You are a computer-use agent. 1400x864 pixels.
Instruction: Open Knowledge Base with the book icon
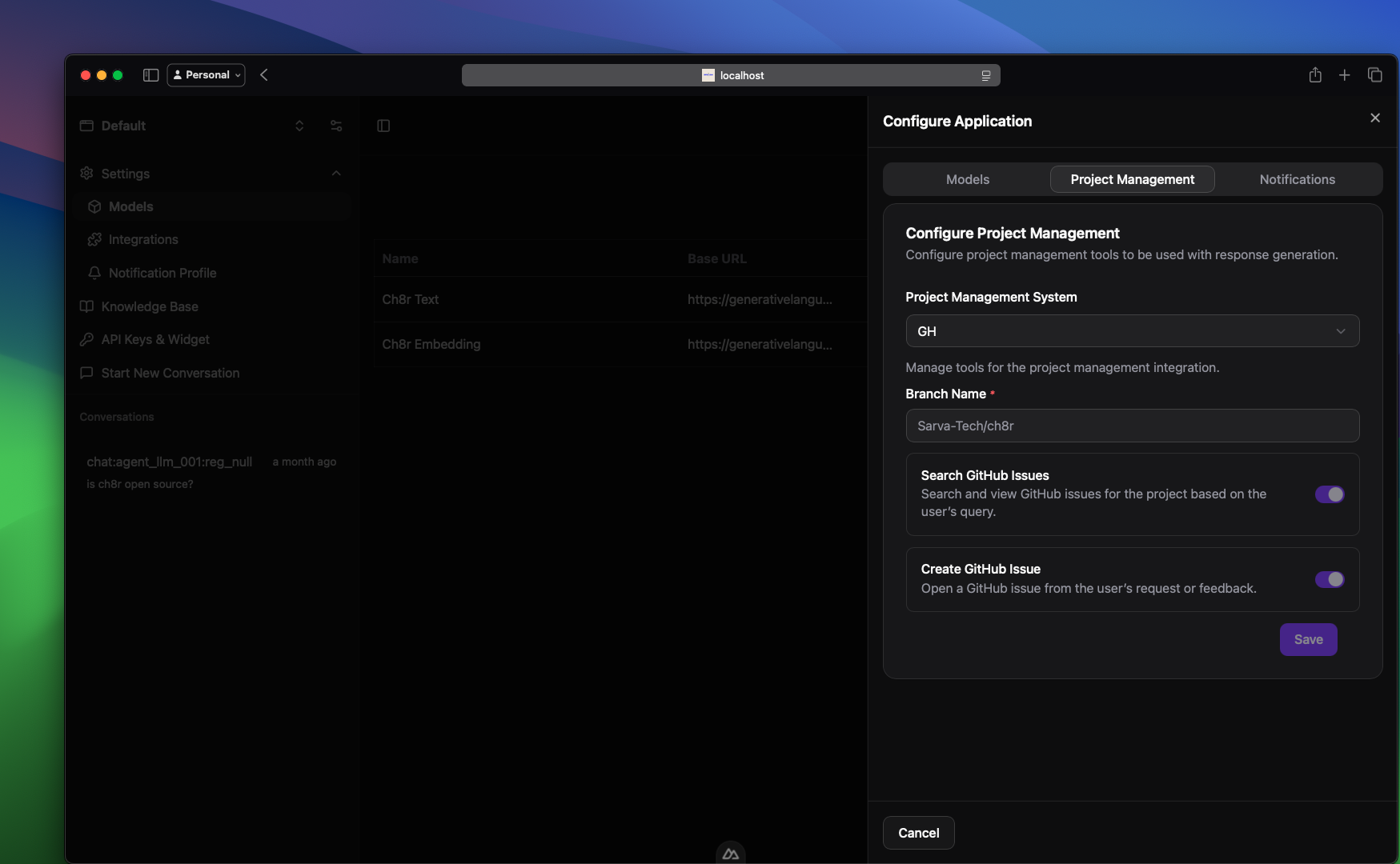(86, 306)
